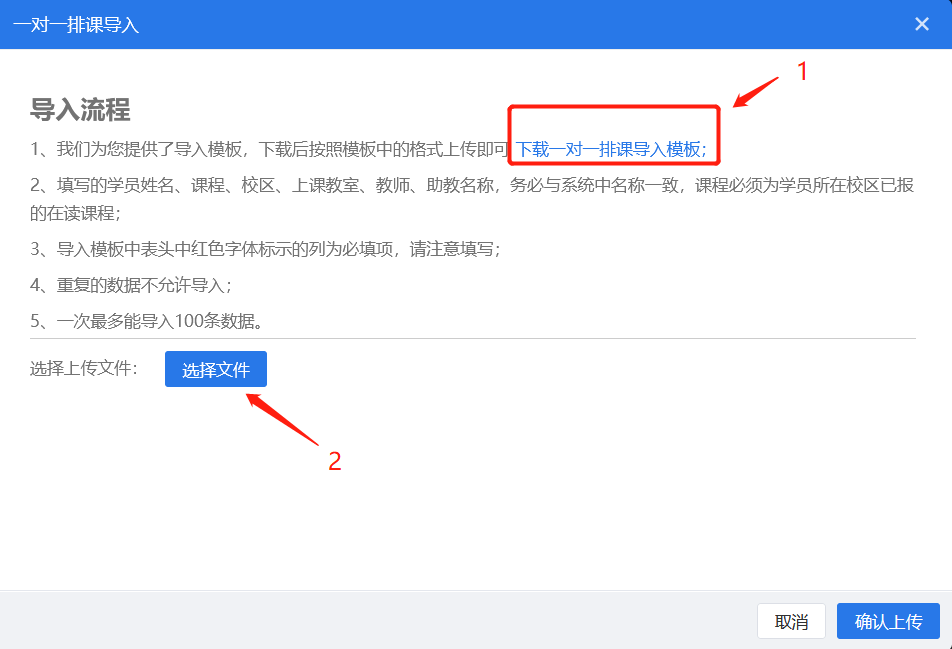Click the 确认上传 button
Screen dimensions: 952x649
click(x=888, y=621)
